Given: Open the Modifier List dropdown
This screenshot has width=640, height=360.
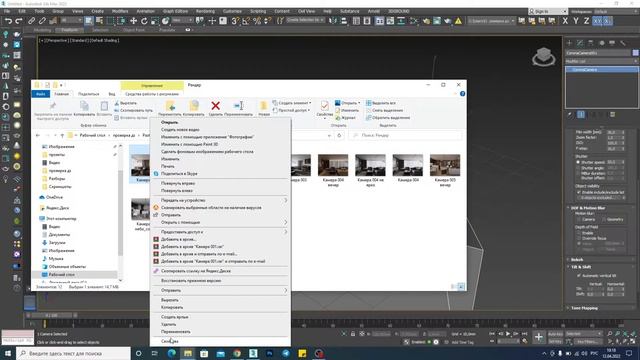Looking at the screenshot, I should (602, 61).
